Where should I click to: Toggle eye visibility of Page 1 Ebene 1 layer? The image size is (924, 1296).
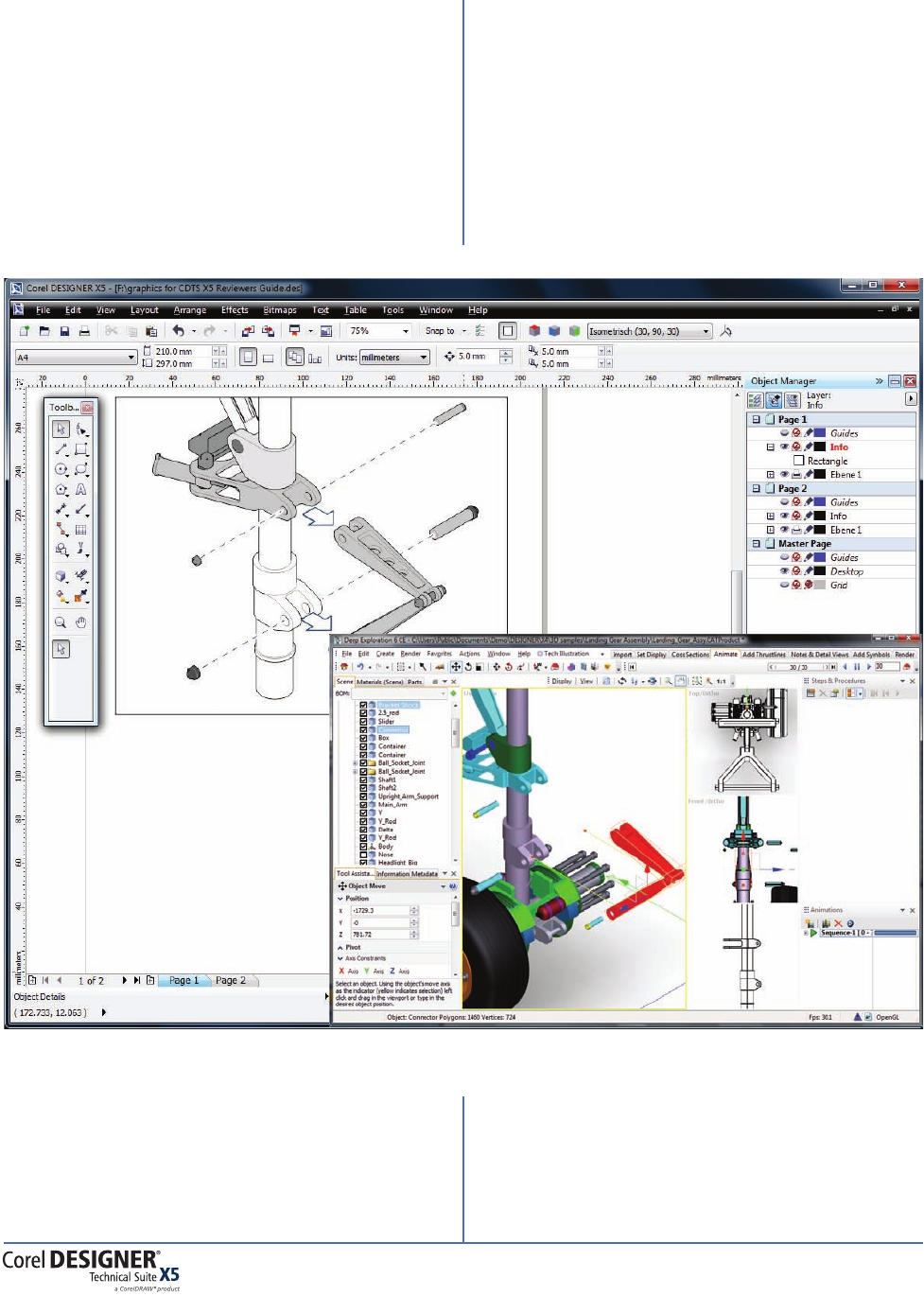(784, 474)
